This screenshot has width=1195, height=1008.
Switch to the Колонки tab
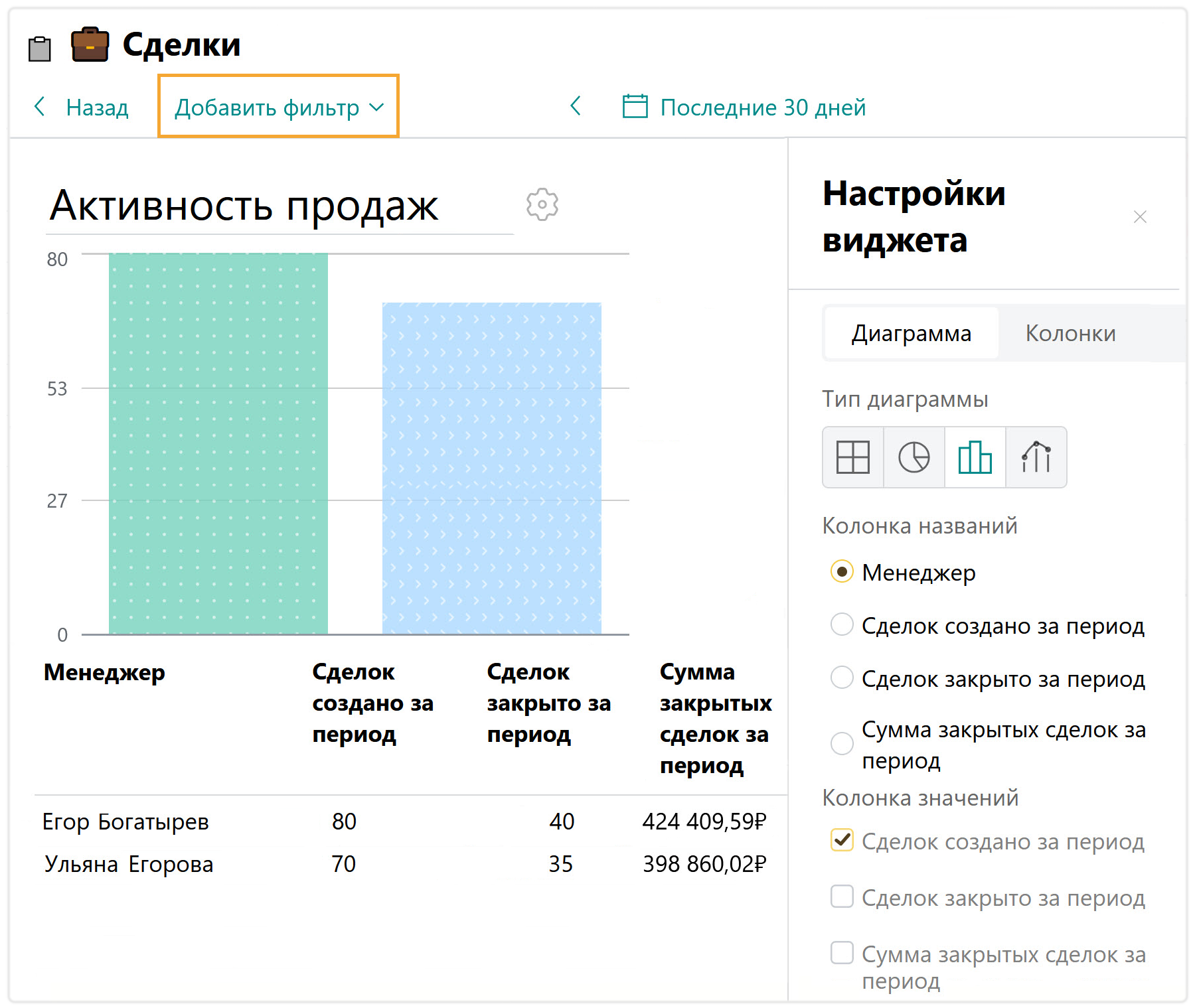(x=1070, y=333)
